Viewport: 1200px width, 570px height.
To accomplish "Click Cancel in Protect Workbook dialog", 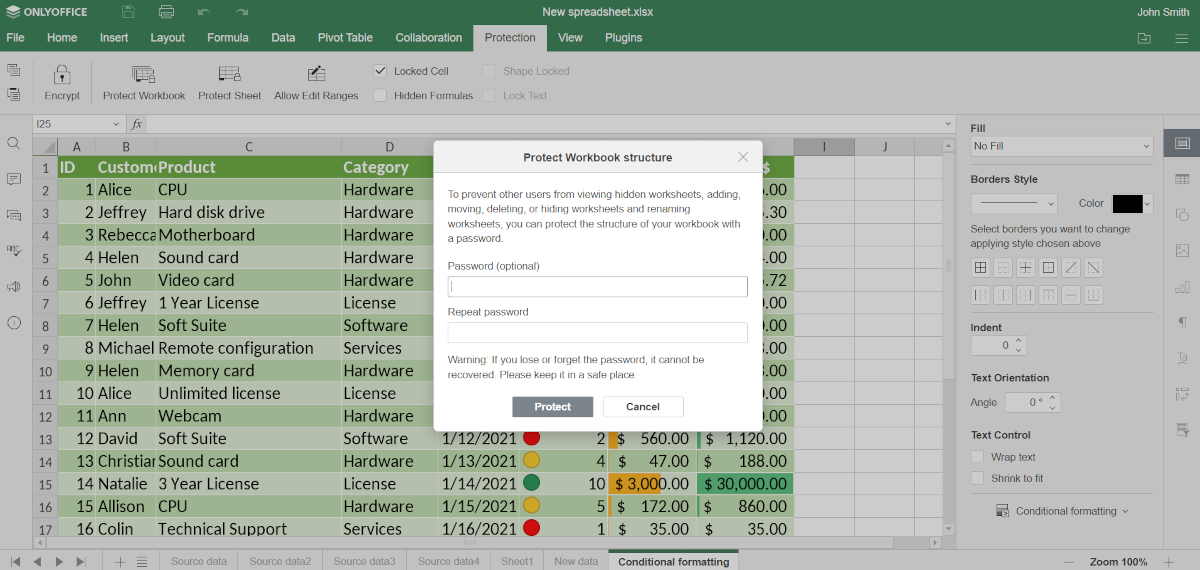I will [x=643, y=407].
